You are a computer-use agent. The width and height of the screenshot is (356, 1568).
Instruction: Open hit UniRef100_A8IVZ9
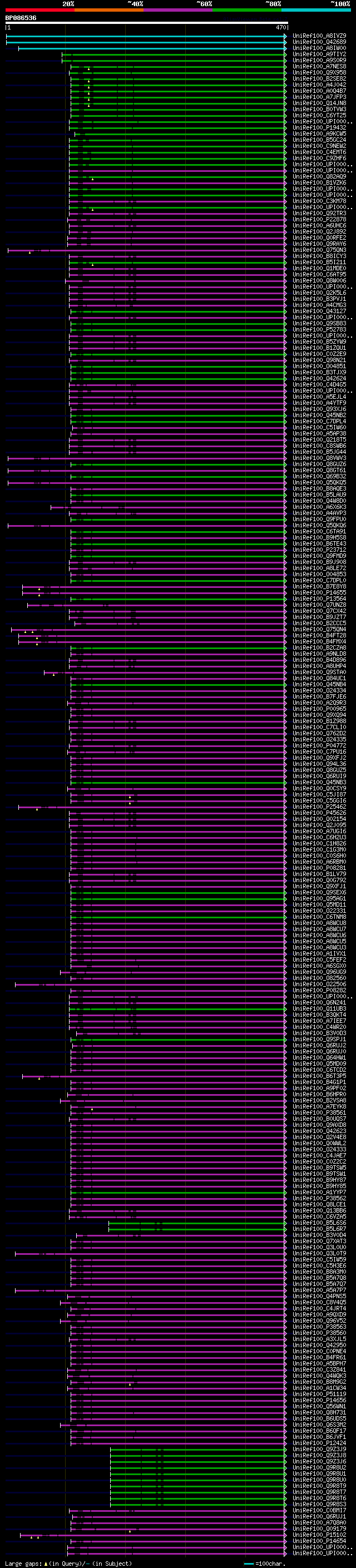319,36
